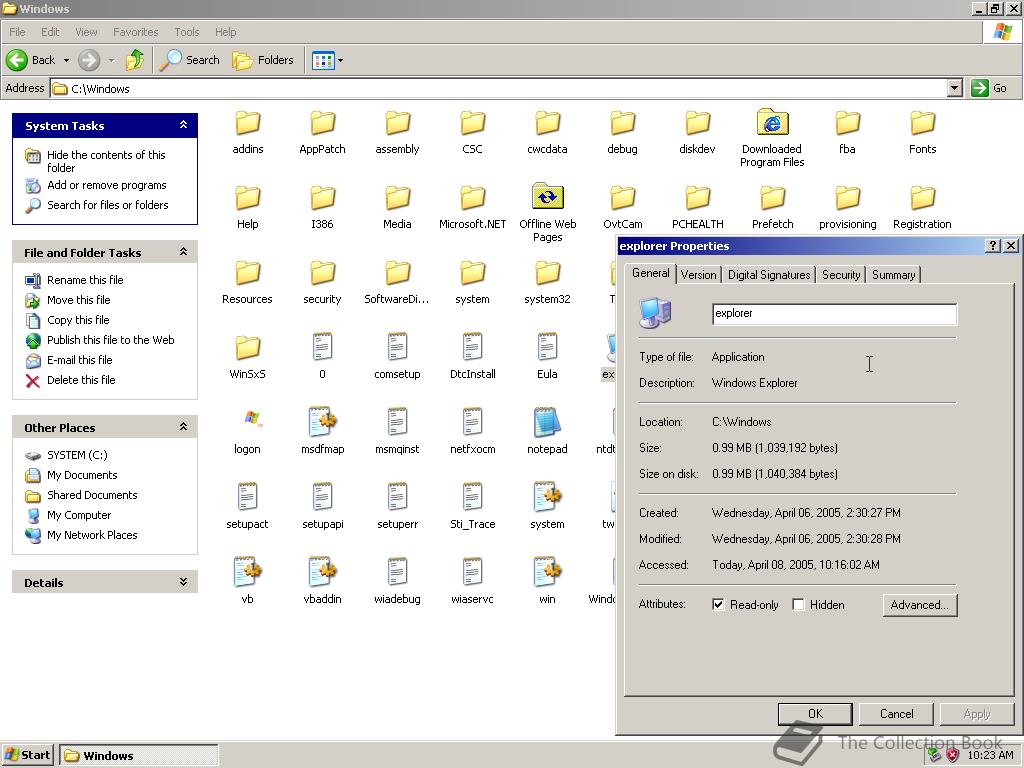
Task: Click the taskbar clock 10:23 AM
Action: point(990,755)
